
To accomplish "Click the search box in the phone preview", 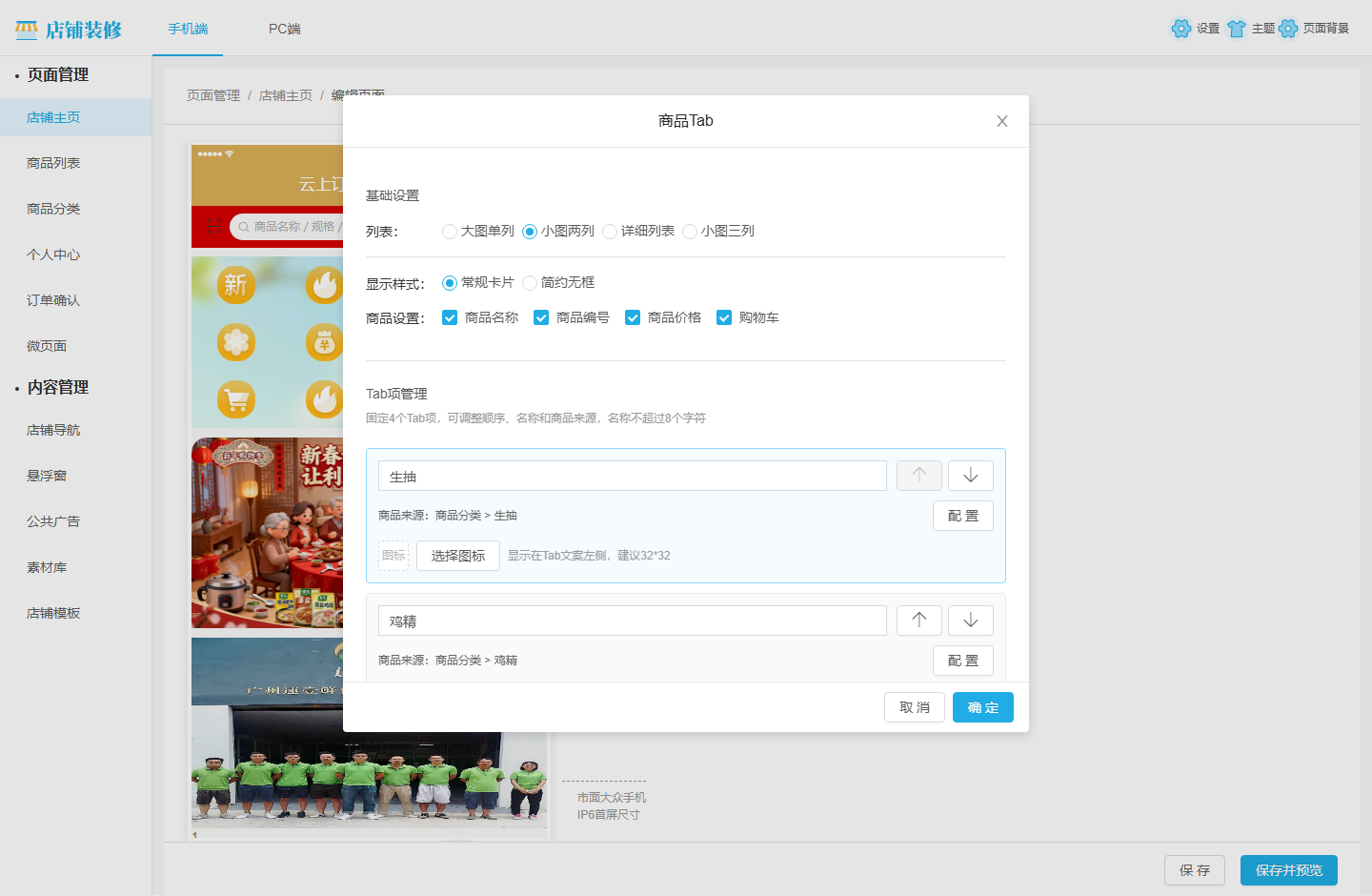I will [287, 227].
